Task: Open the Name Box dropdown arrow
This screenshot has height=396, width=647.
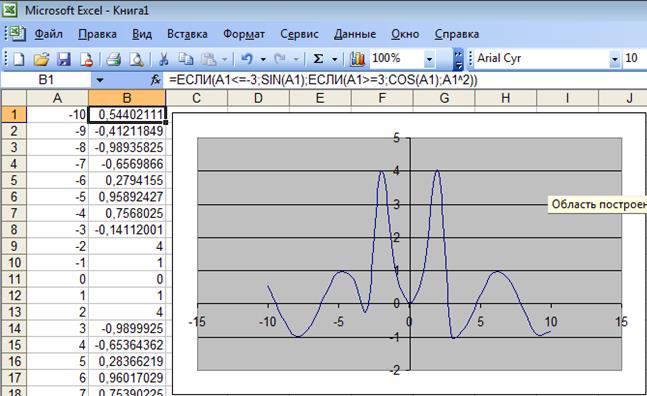Action: pyautogui.click(x=99, y=80)
